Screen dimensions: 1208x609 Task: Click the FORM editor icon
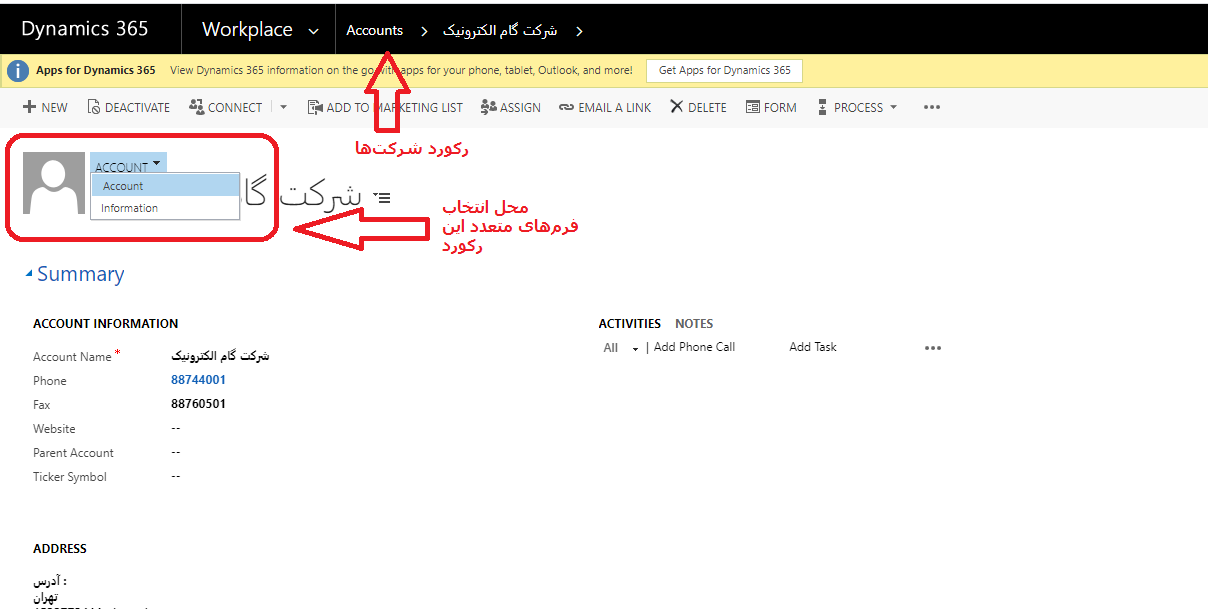753,107
